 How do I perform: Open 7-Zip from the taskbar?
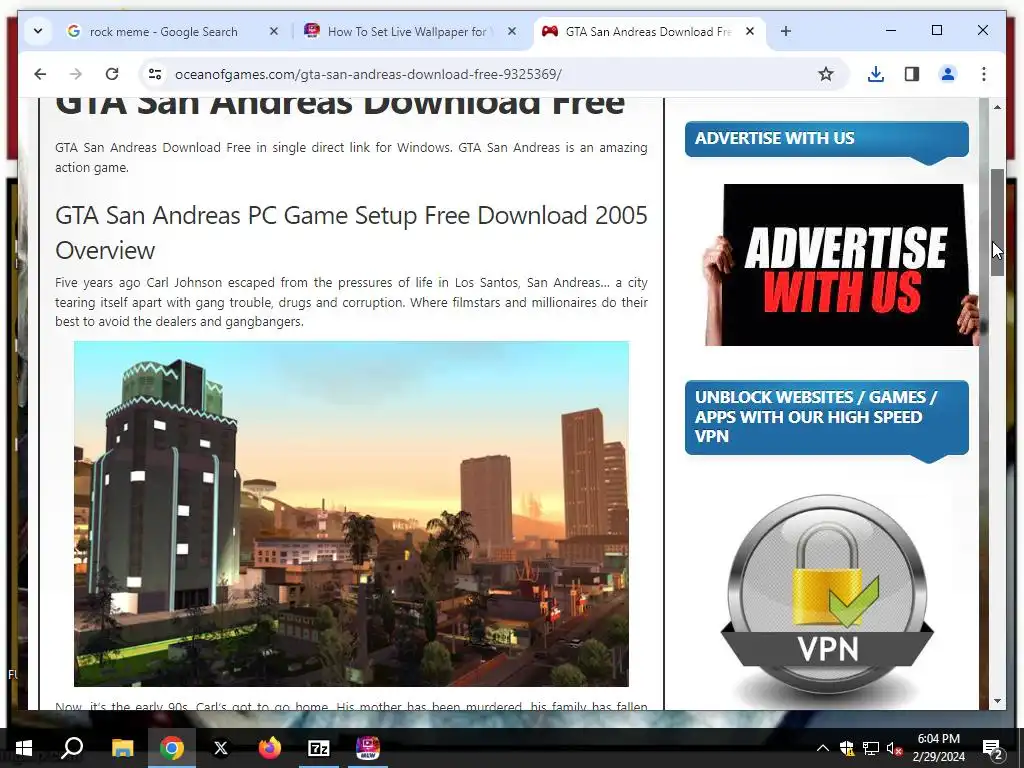(x=319, y=748)
